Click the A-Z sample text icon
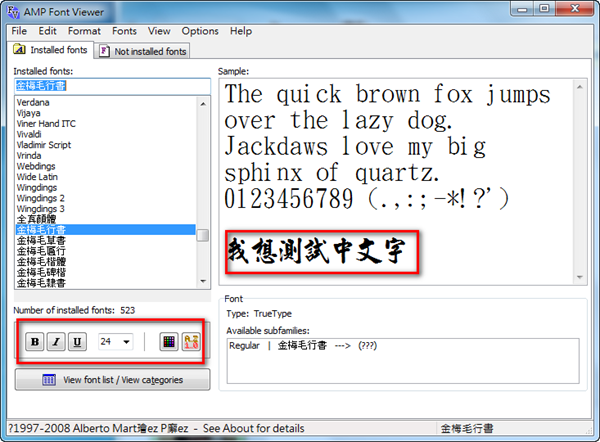This screenshot has height=442, width=600. tap(188, 342)
